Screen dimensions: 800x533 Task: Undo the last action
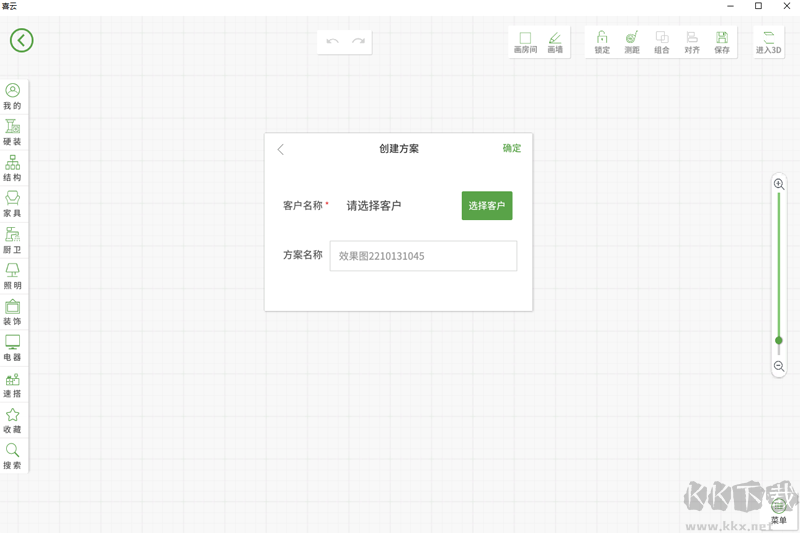(x=333, y=41)
